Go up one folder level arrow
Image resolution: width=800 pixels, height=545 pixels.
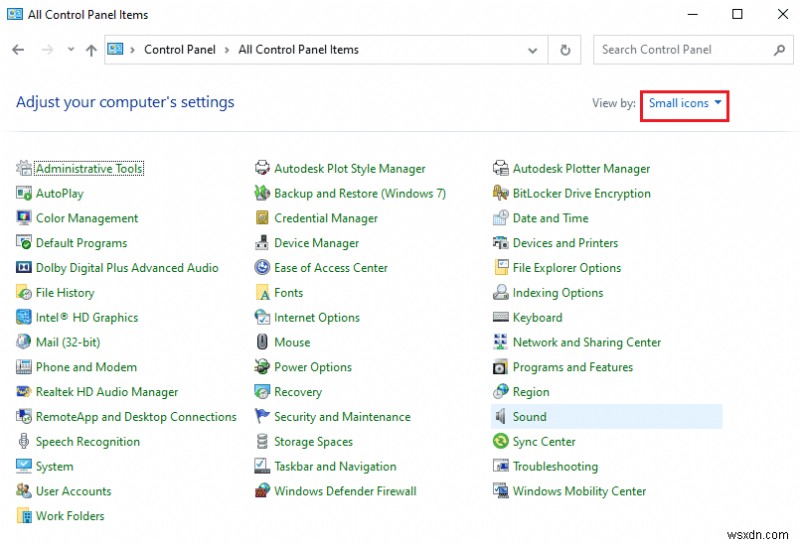point(91,50)
